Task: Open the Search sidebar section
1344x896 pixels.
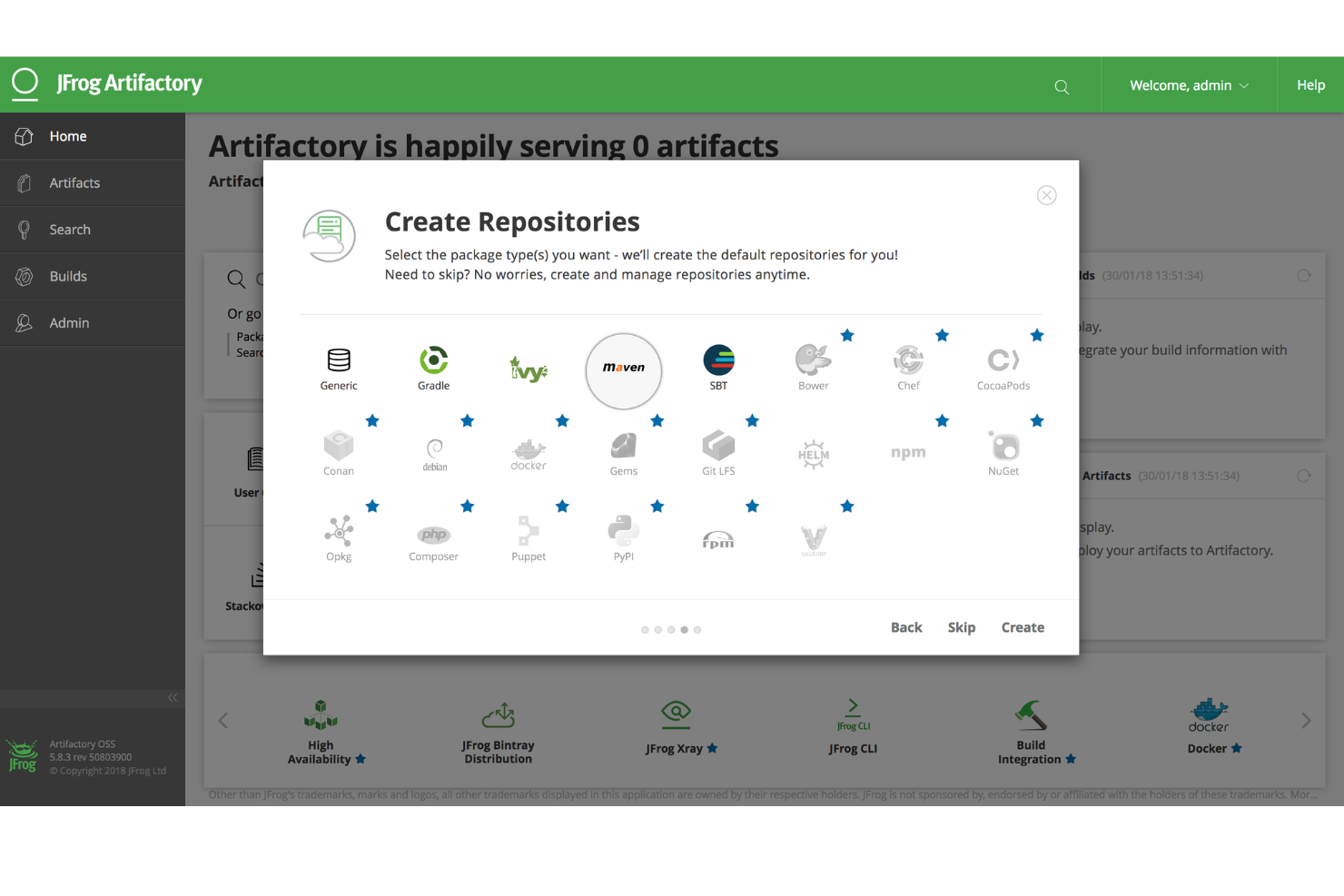Action: pos(93,230)
